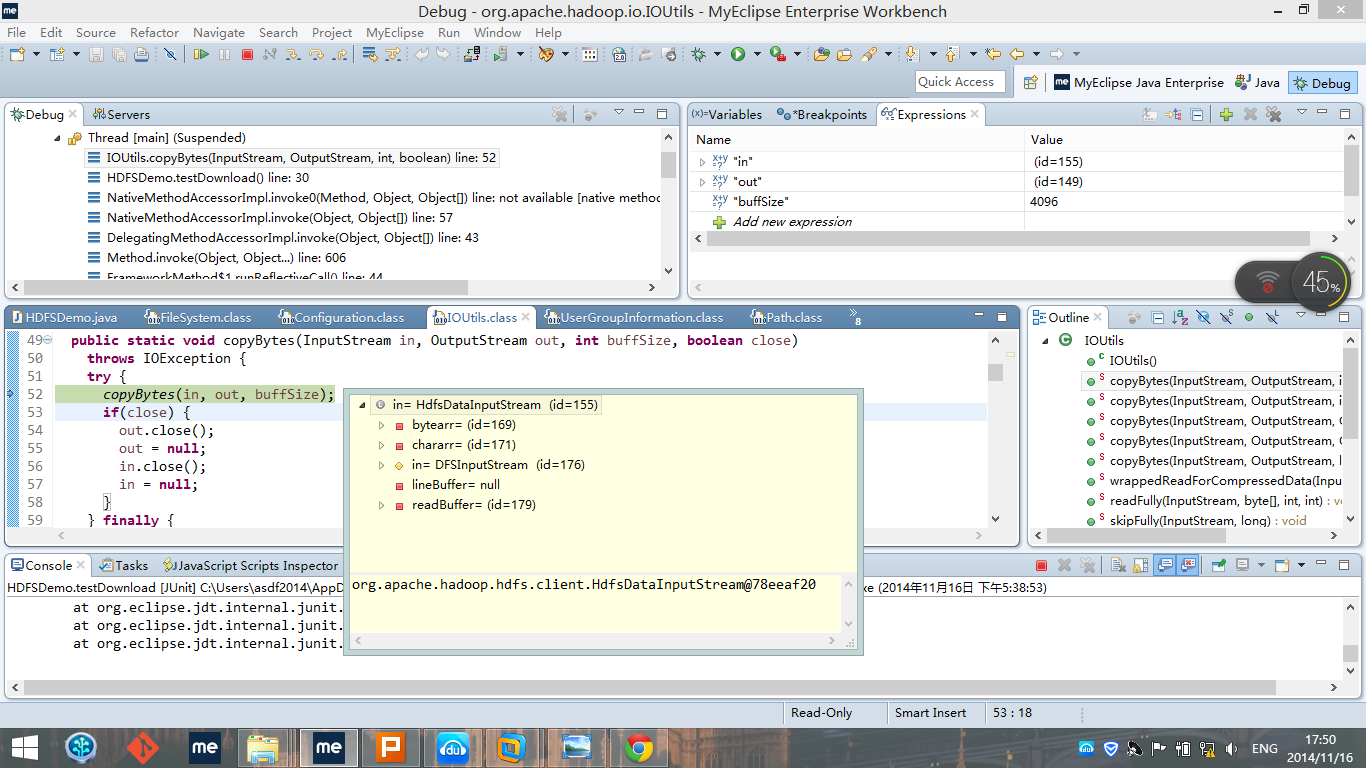Click the Step Into icon
The height and width of the screenshot is (768, 1366).
click(x=292, y=53)
